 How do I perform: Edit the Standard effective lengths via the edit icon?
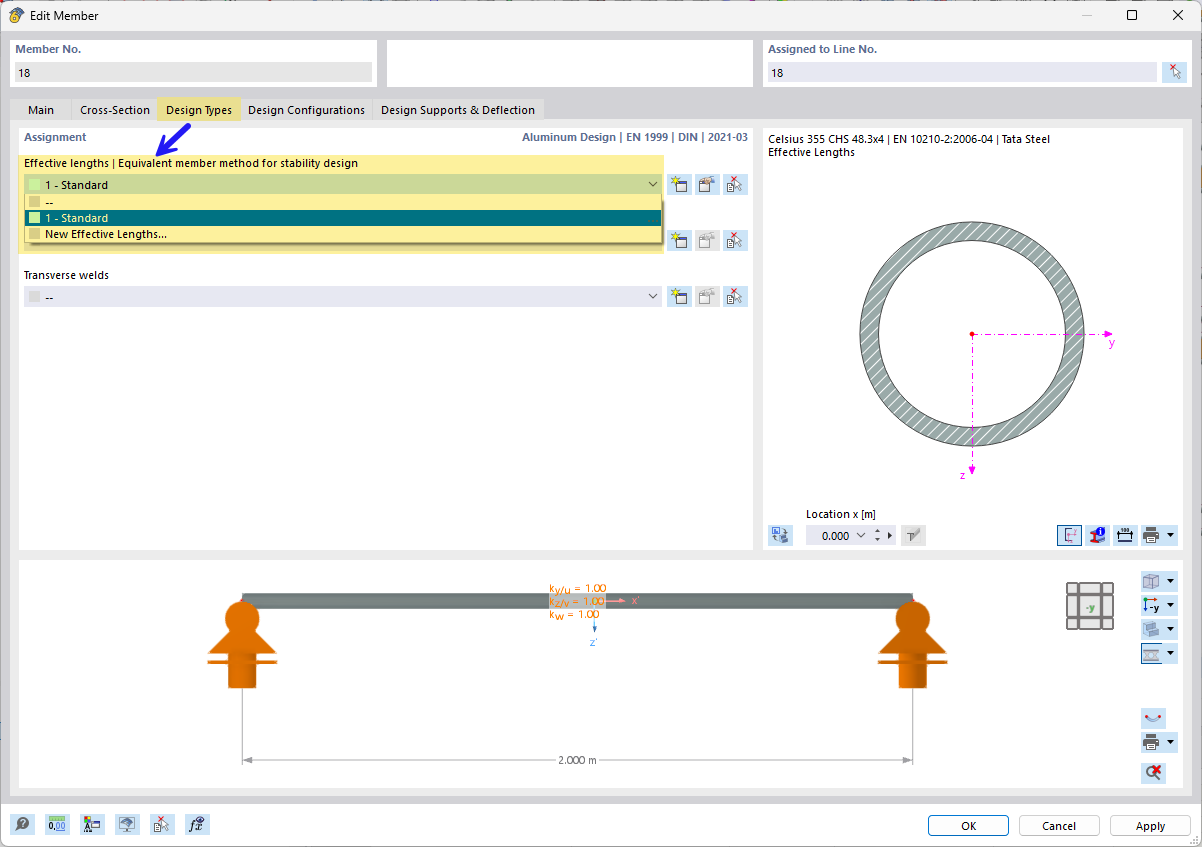tap(707, 184)
